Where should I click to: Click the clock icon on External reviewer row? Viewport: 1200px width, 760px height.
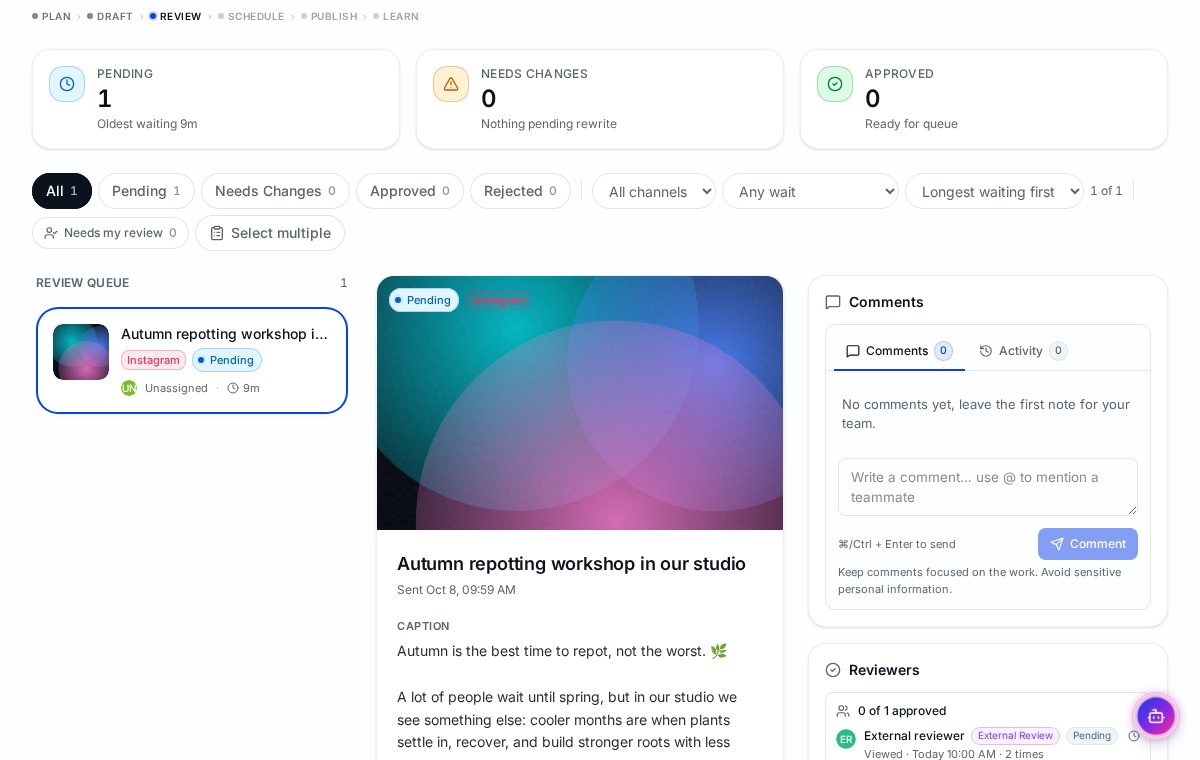[1134, 736]
